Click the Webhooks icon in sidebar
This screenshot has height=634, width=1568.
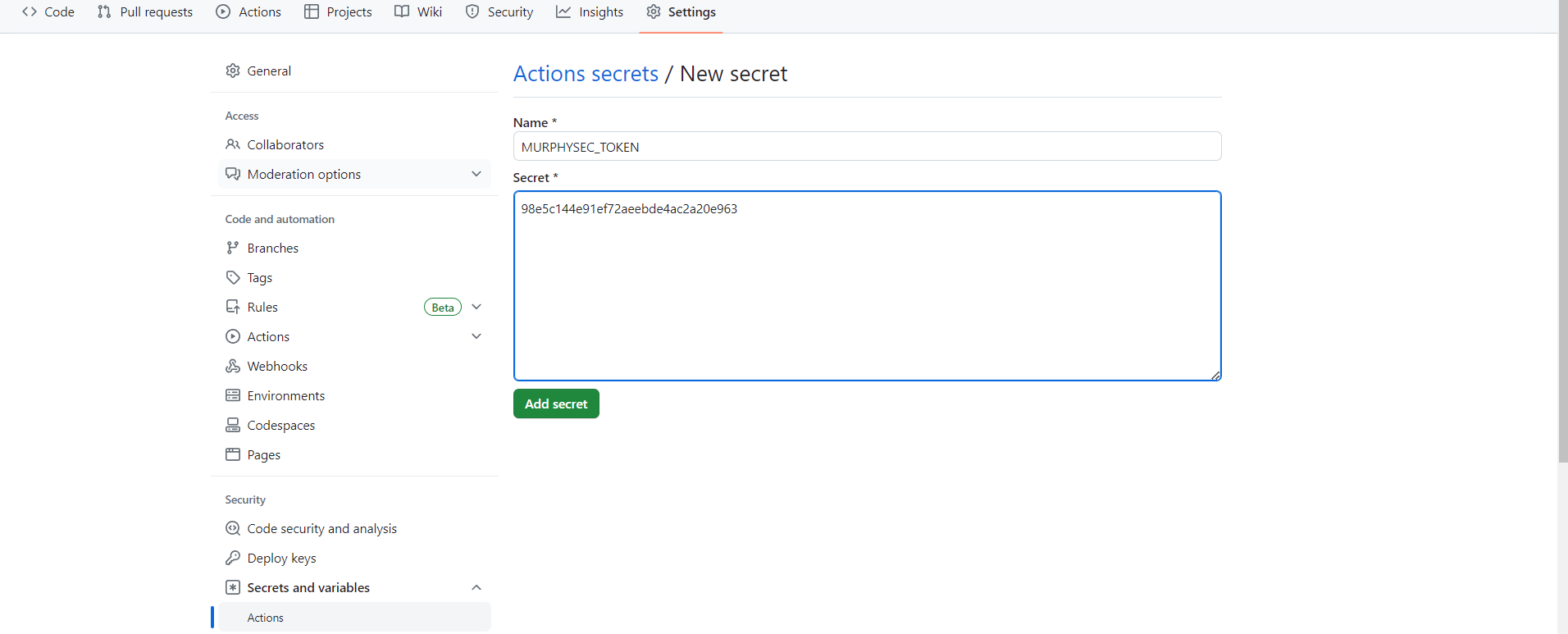point(233,366)
